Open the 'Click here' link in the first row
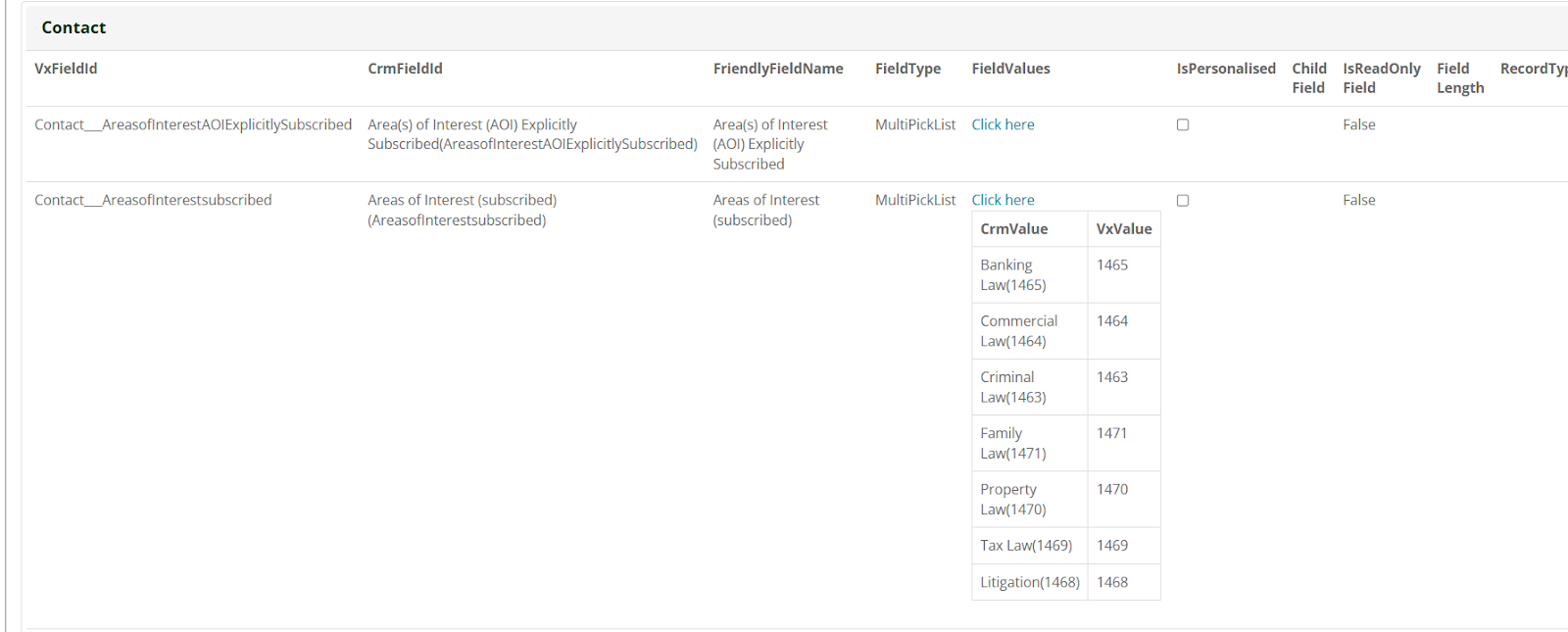This screenshot has width=1568, height=632. [1003, 124]
